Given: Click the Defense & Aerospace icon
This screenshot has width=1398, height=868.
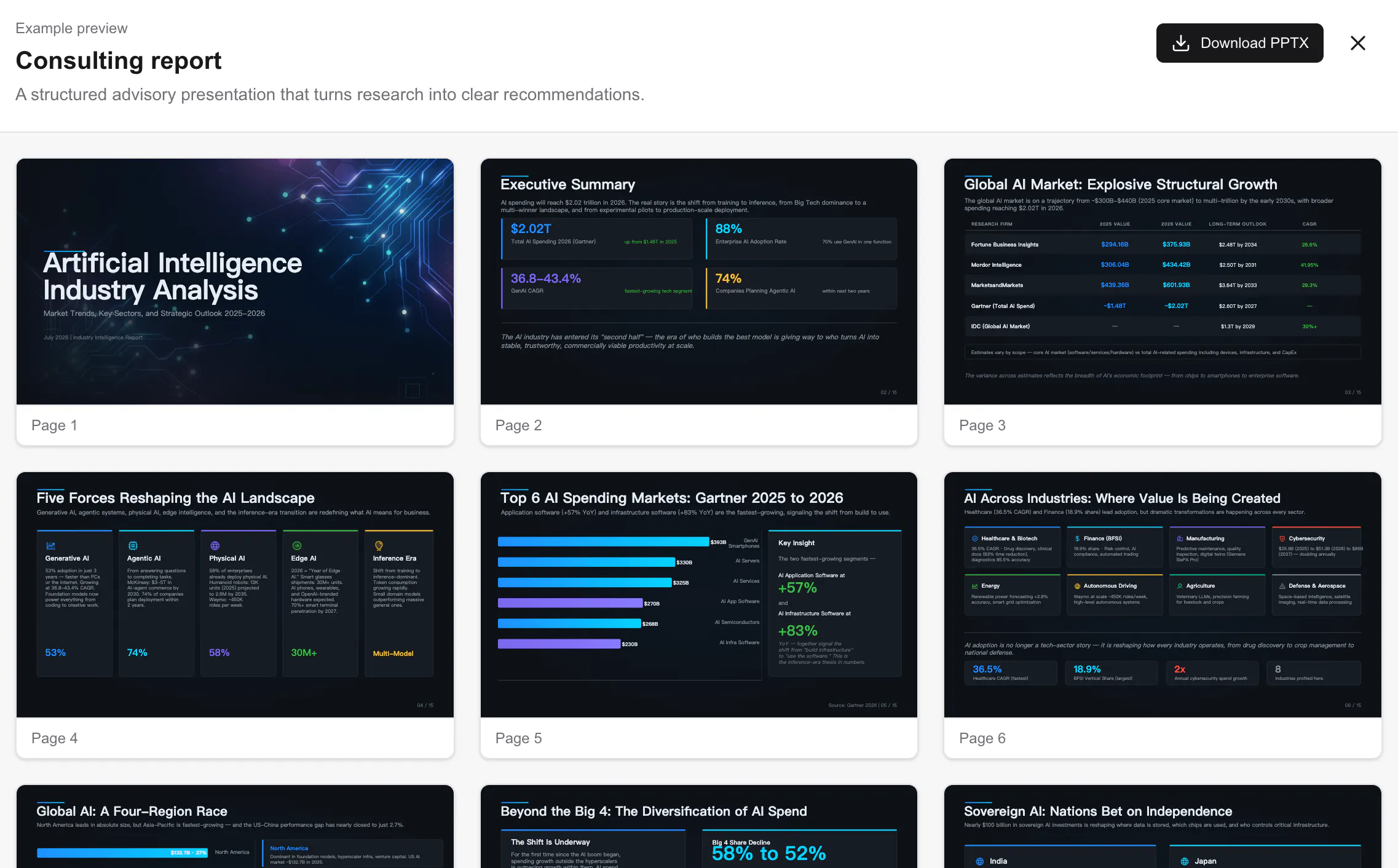Looking at the screenshot, I should pos(1282,586).
